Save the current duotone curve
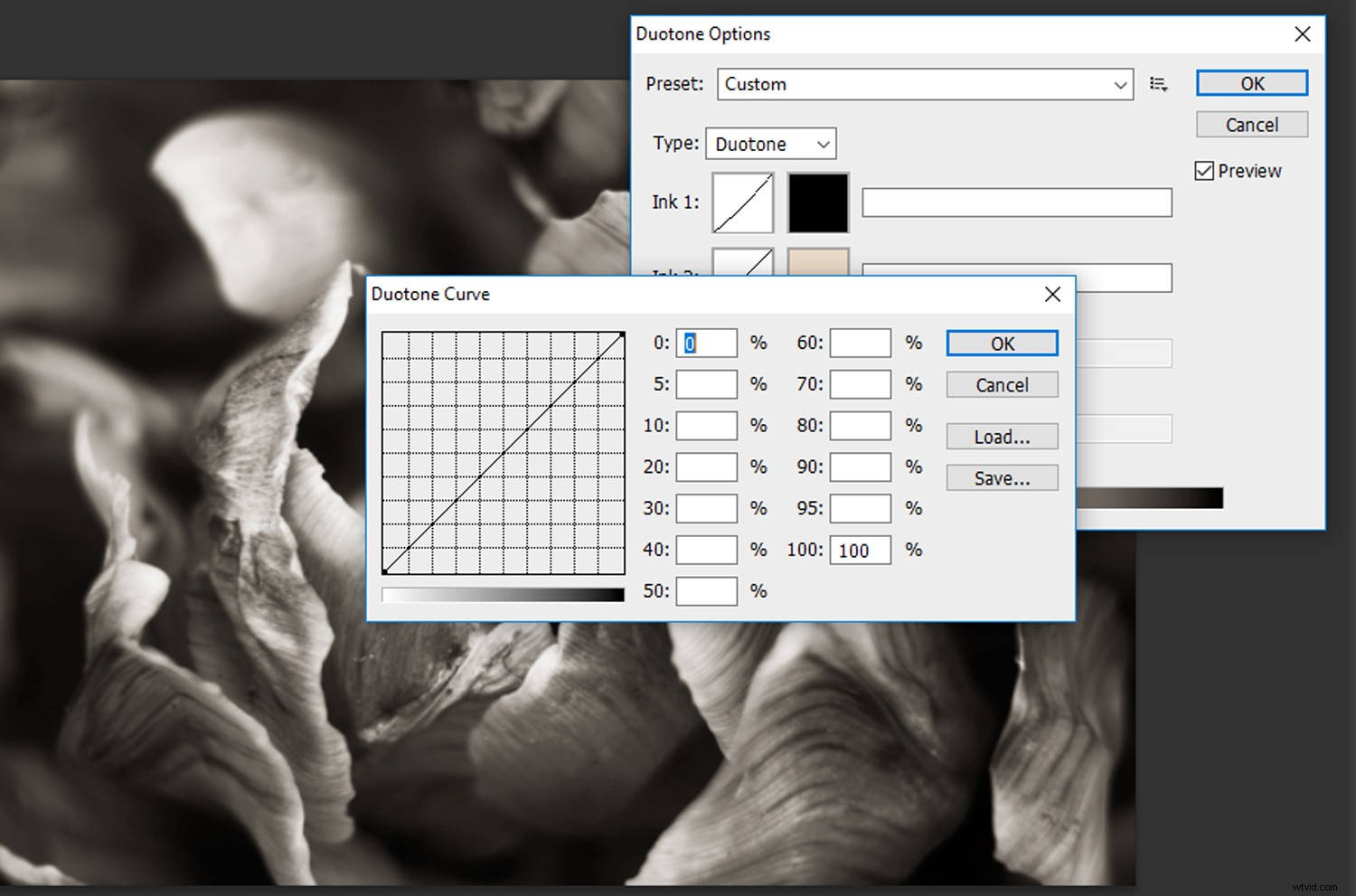 pyautogui.click(x=1002, y=477)
